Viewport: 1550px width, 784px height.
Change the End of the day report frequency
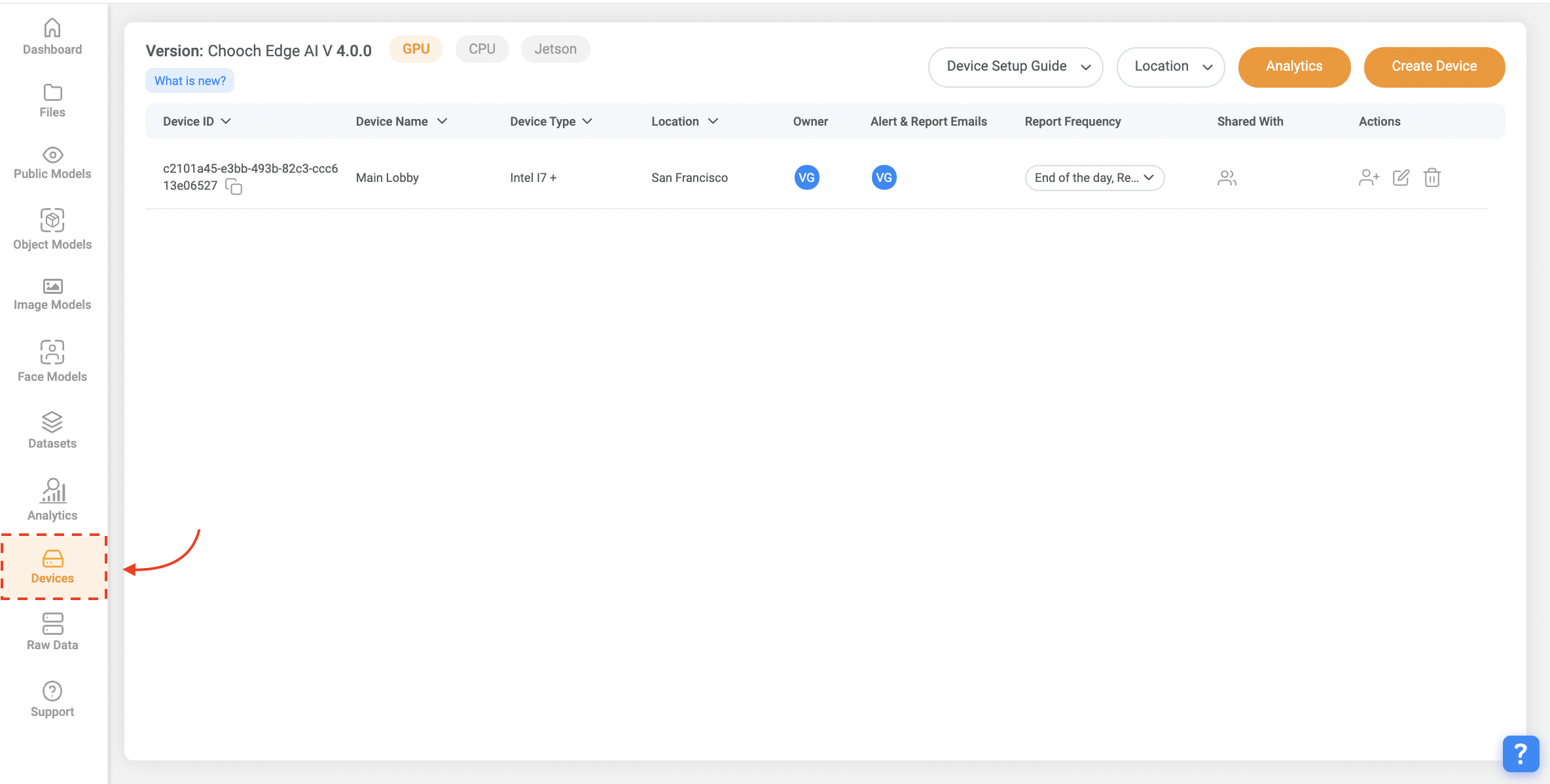(1094, 178)
